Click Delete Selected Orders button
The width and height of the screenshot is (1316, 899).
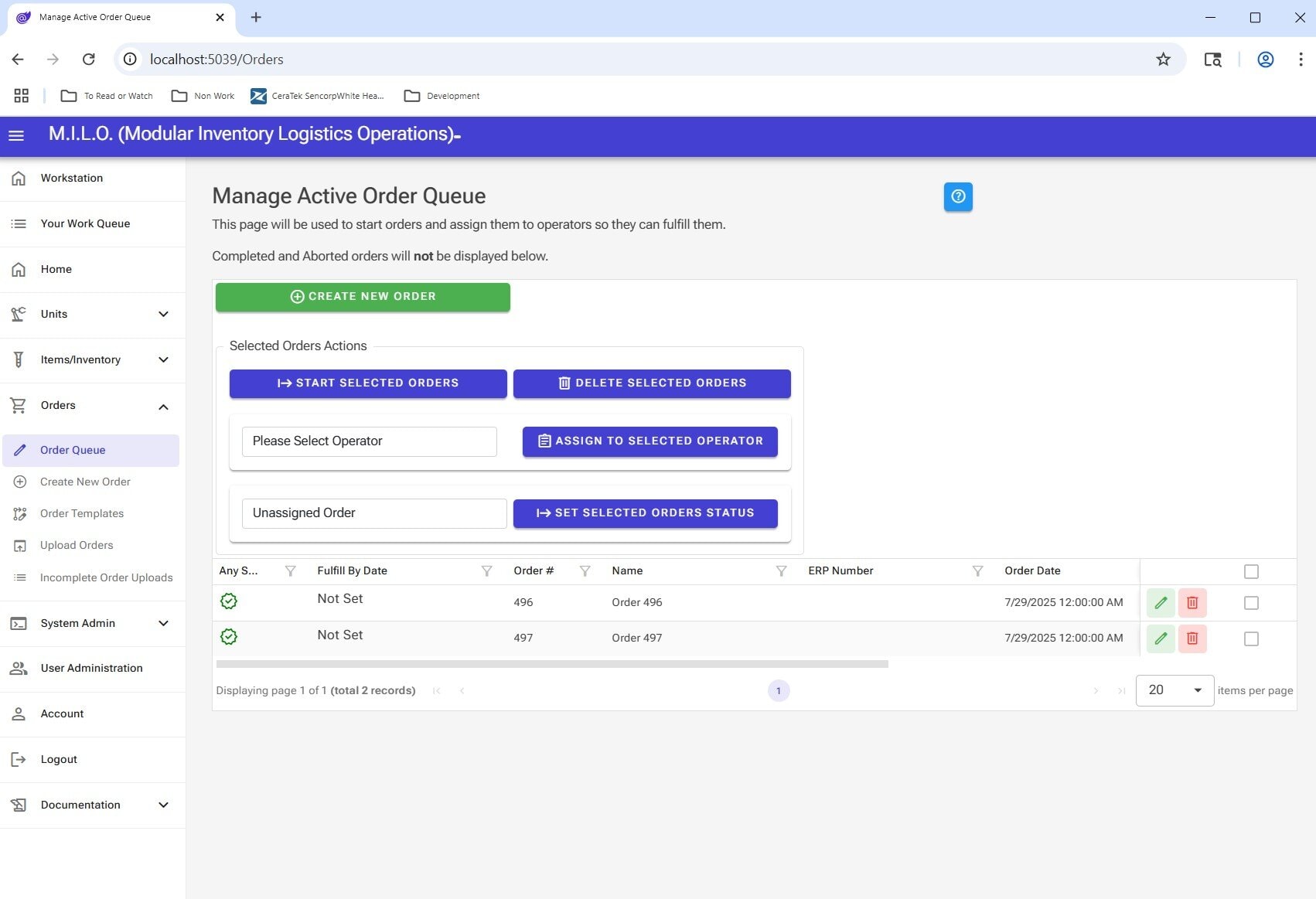tap(652, 383)
